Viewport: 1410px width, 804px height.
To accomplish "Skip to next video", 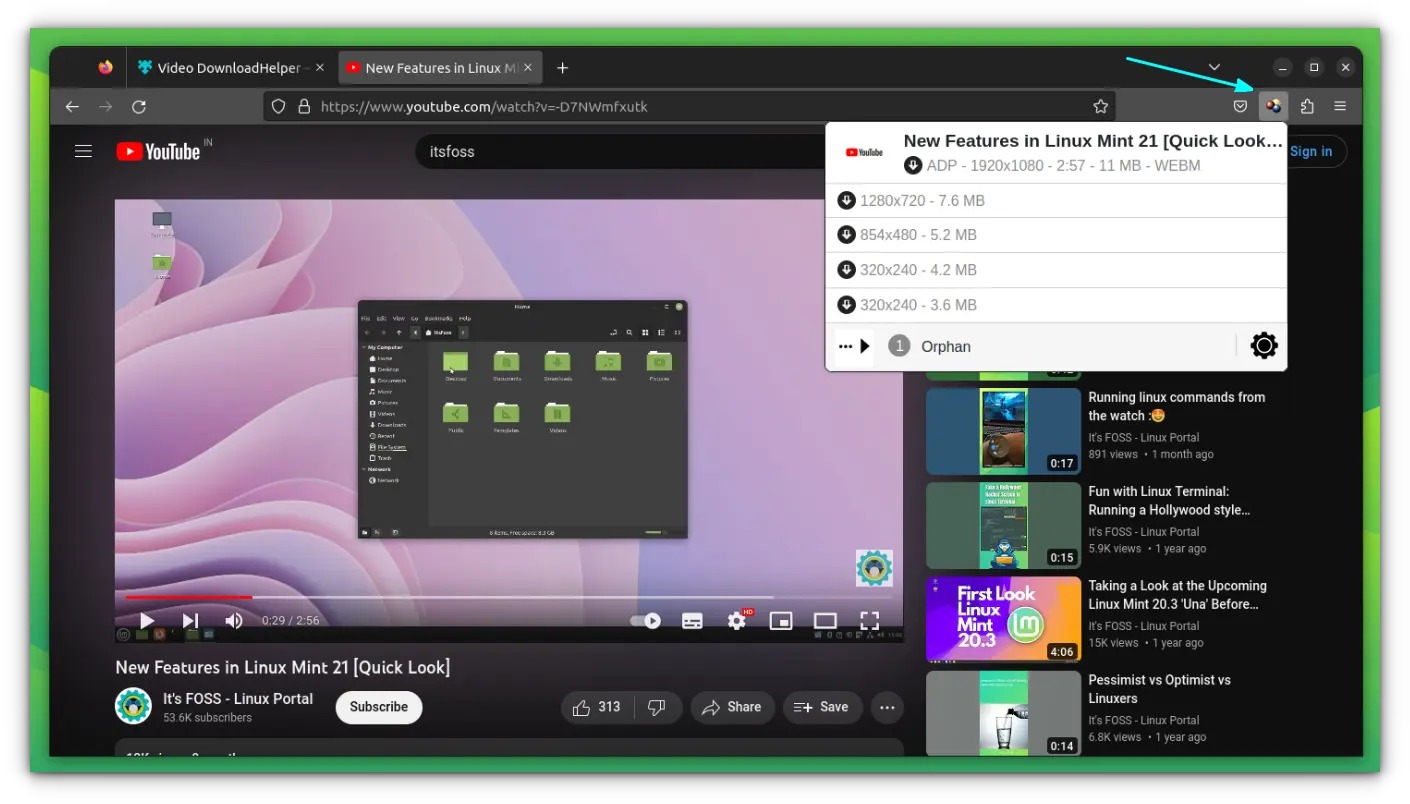I will click(190, 620).
